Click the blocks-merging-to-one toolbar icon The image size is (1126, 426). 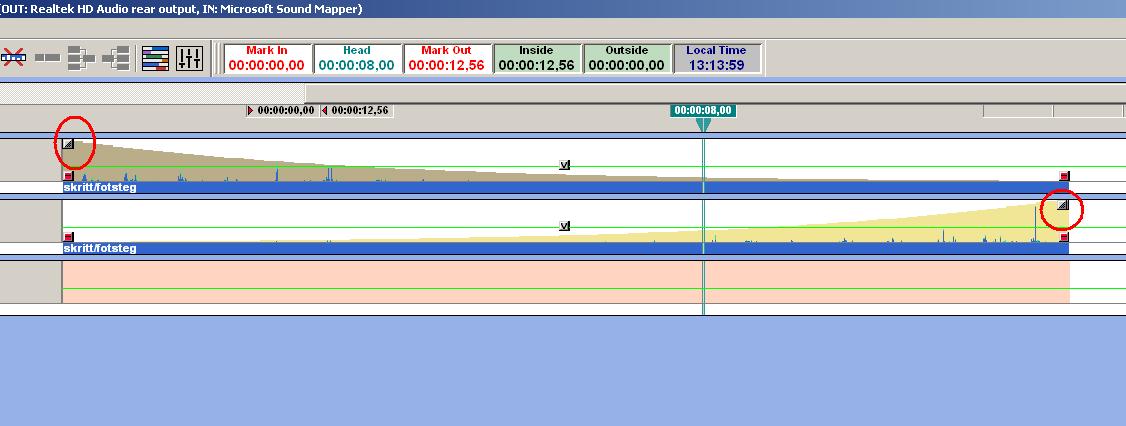[81, 58]
